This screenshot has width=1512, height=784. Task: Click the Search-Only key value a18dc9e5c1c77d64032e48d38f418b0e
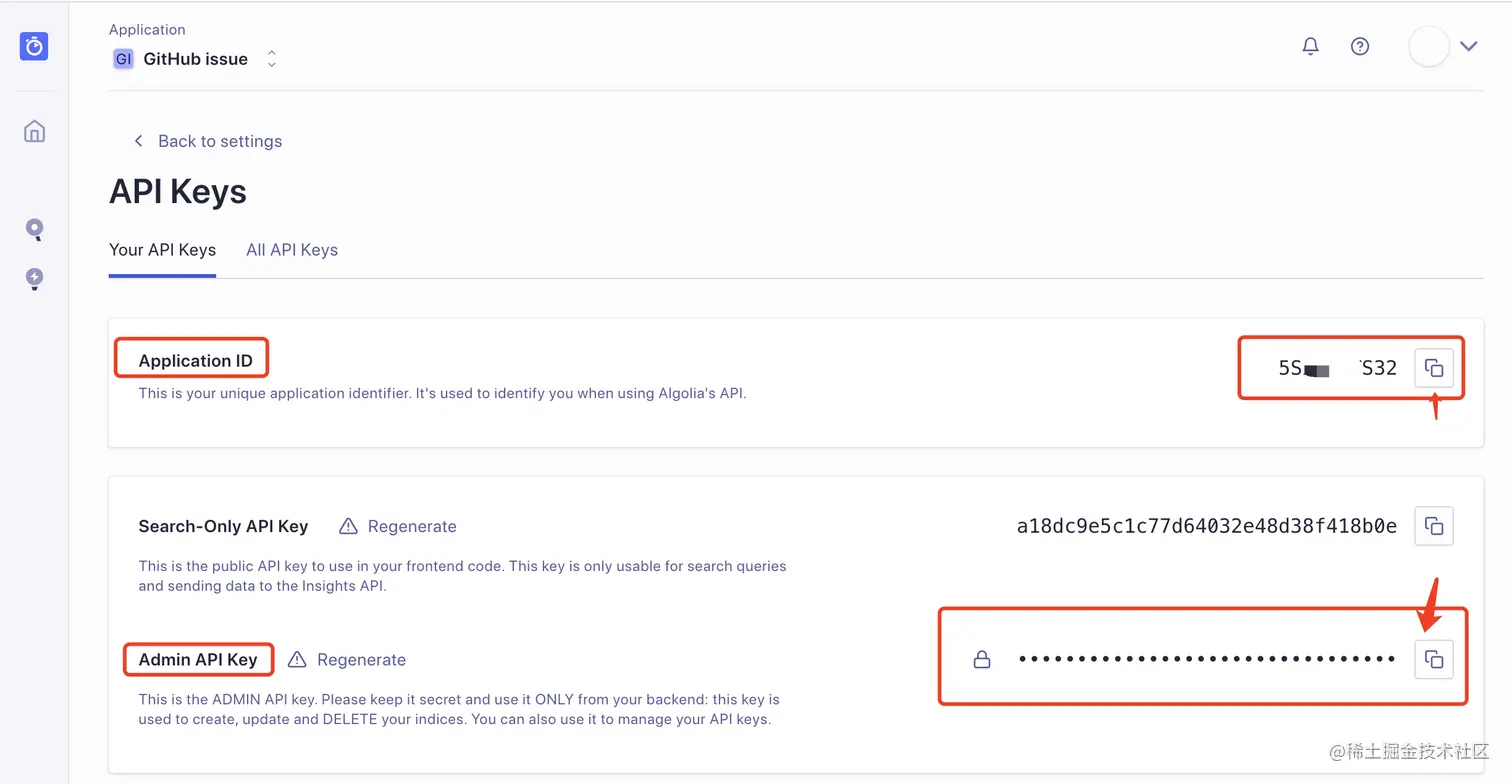pyautogui.click(x=1206, y=526)
